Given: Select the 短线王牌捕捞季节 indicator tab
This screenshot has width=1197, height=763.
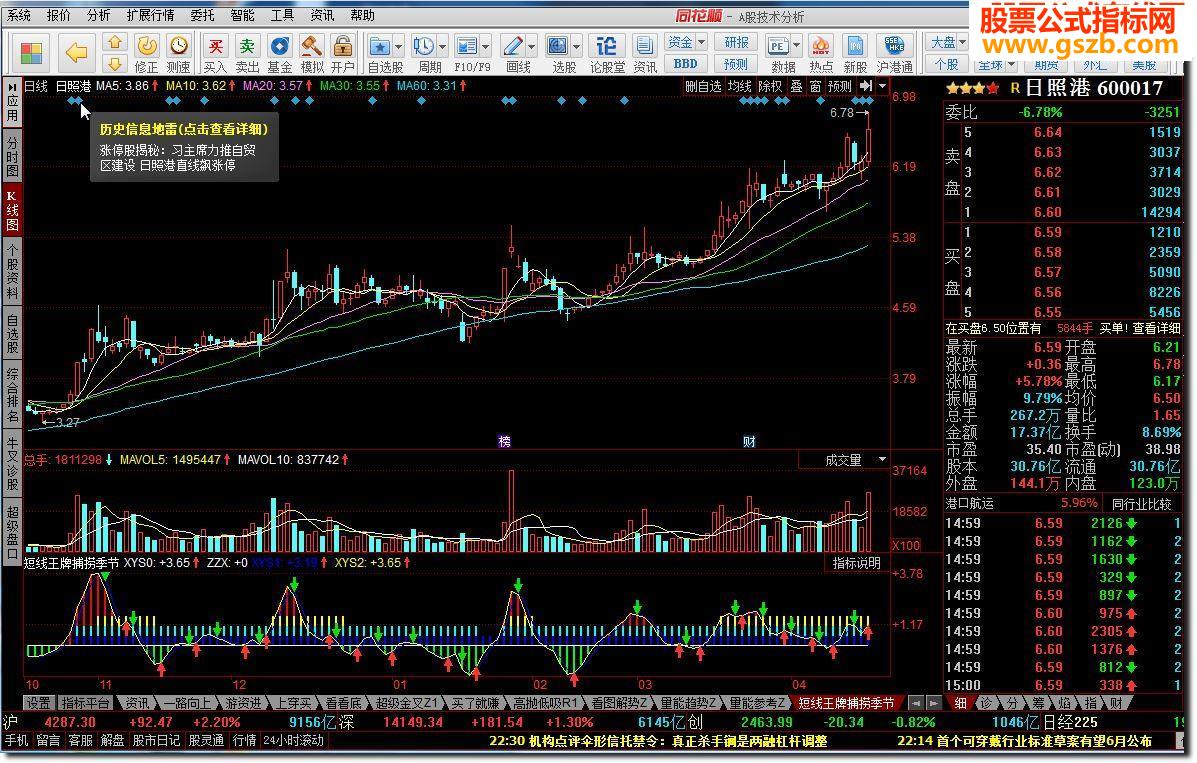Looking at the screenshot, I should pyautogui.click(x=847, y=703).
